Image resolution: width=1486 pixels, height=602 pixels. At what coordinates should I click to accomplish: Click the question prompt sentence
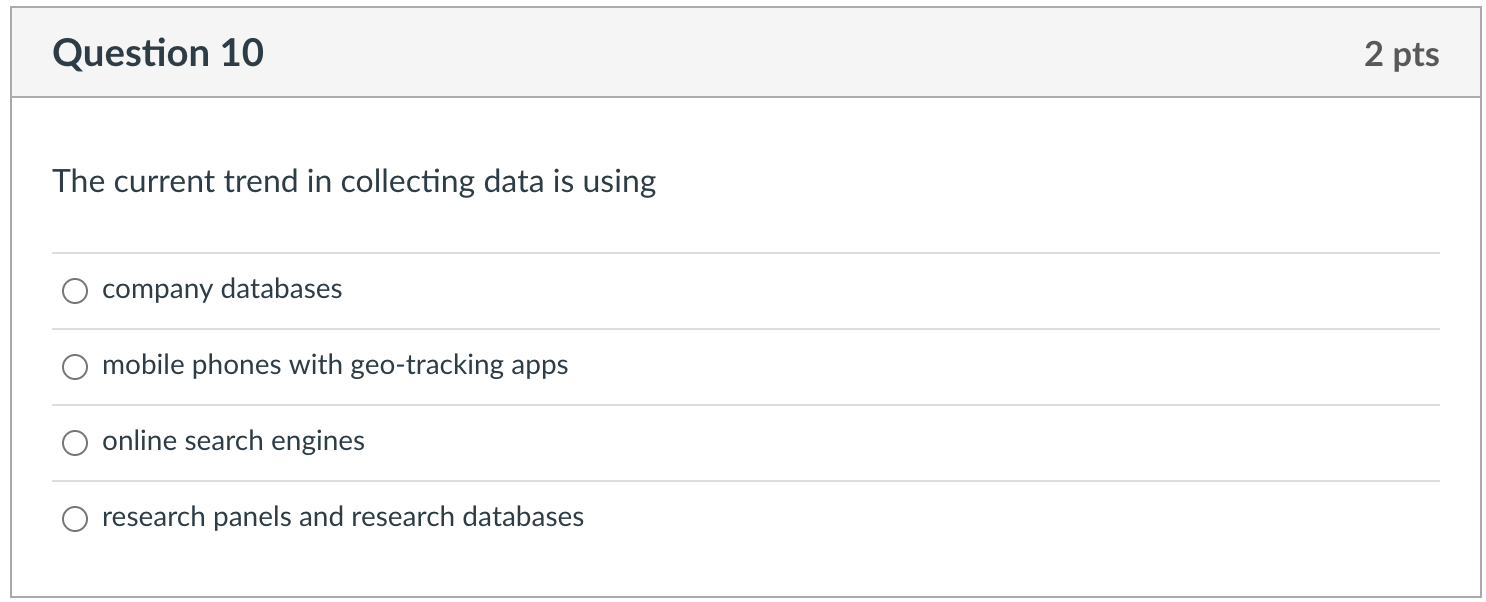[354, 182]
